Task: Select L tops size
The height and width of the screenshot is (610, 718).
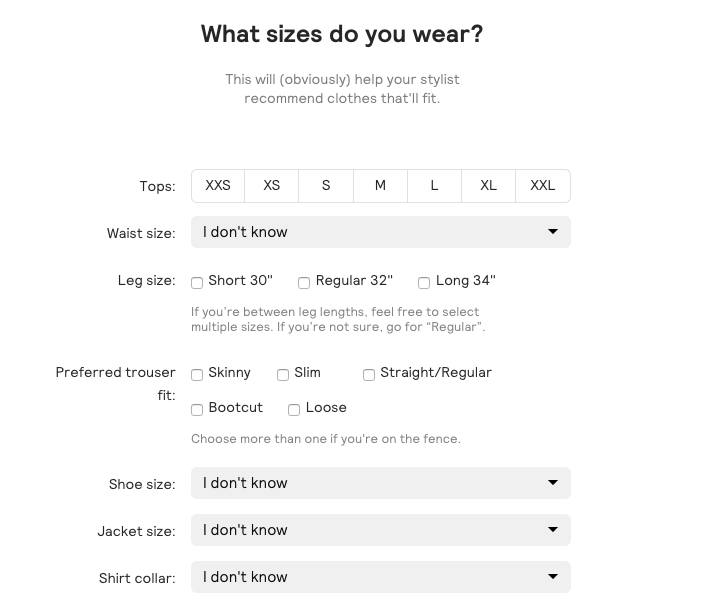Action: click(x=435, y=185)
